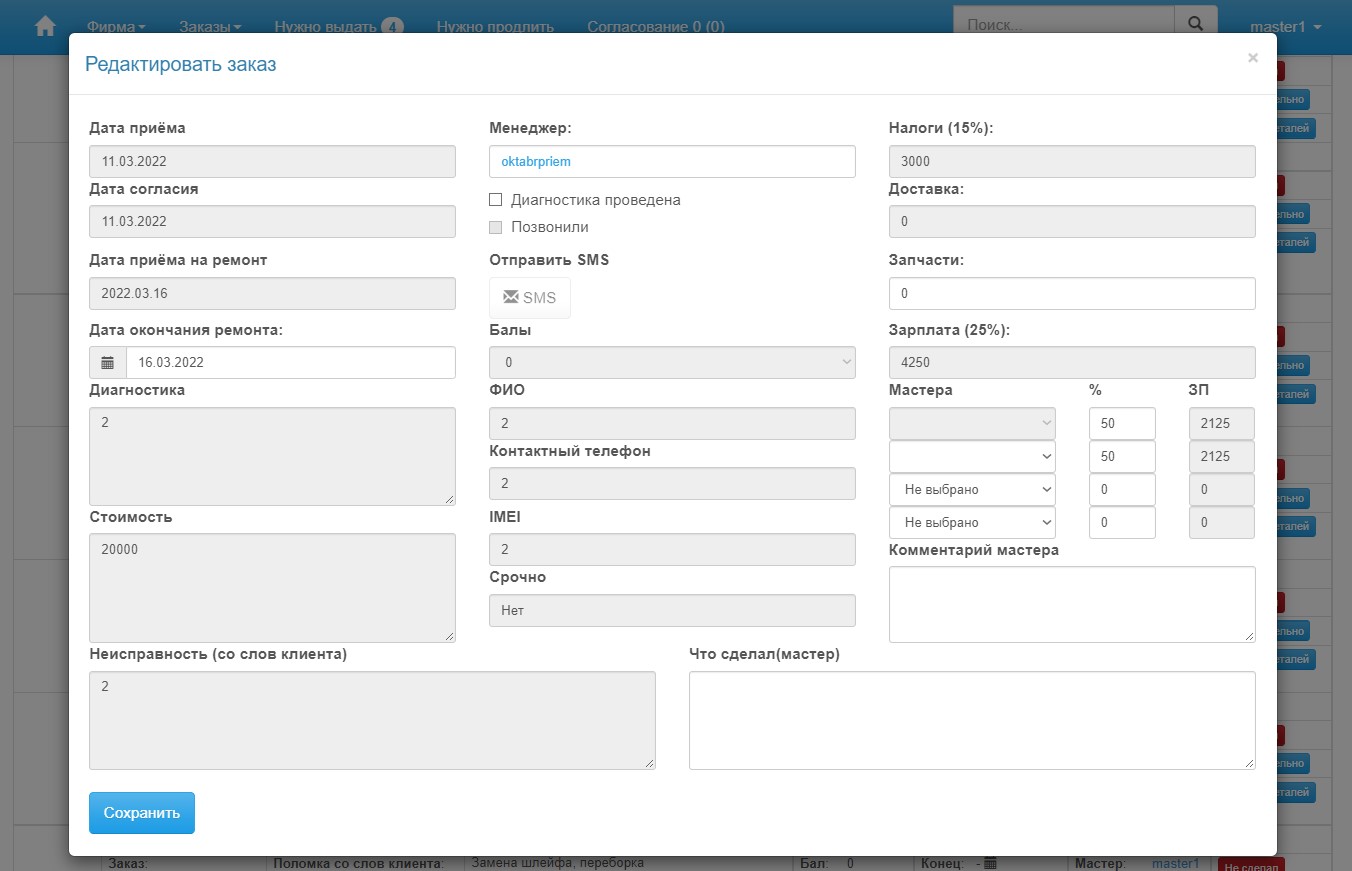The width and height of the screenshot is (1352, 871).
Task: Click the Не сделал button in background row
Action: tap(1251, 866)
